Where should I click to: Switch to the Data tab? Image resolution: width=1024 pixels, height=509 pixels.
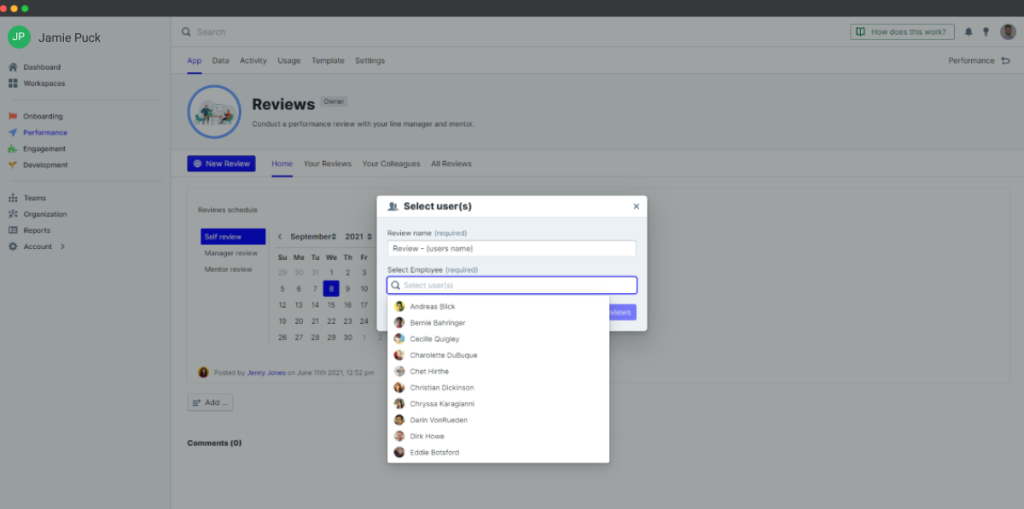click(x=221, y=61)
